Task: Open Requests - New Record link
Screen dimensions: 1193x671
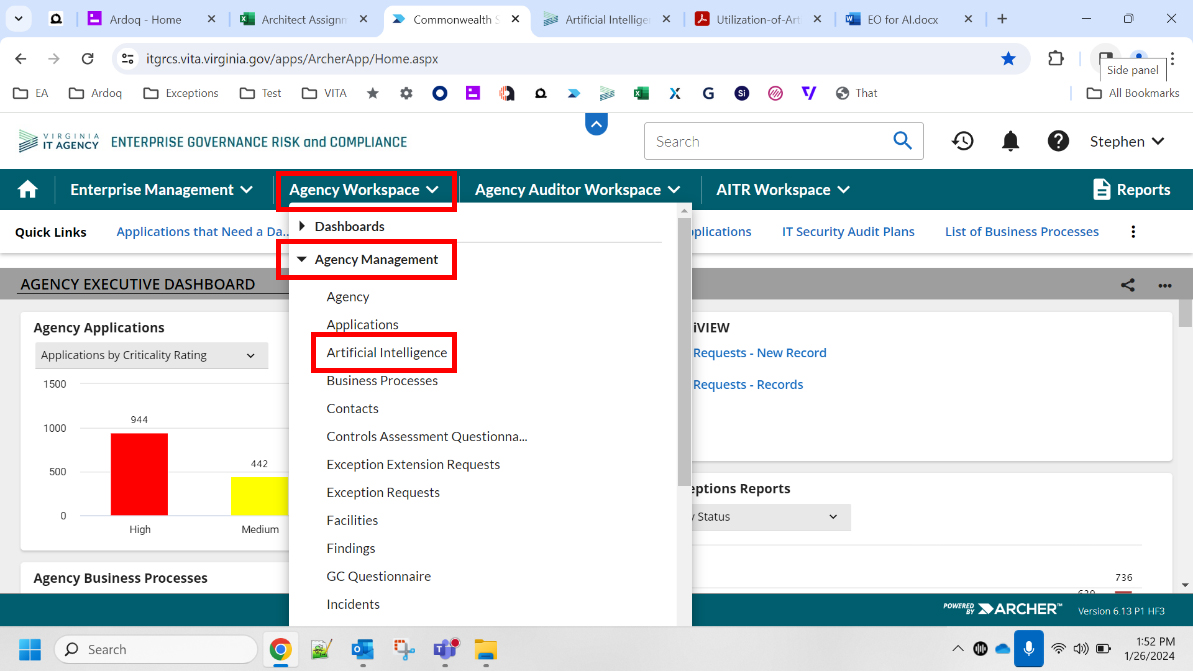Action: (759, 353)
